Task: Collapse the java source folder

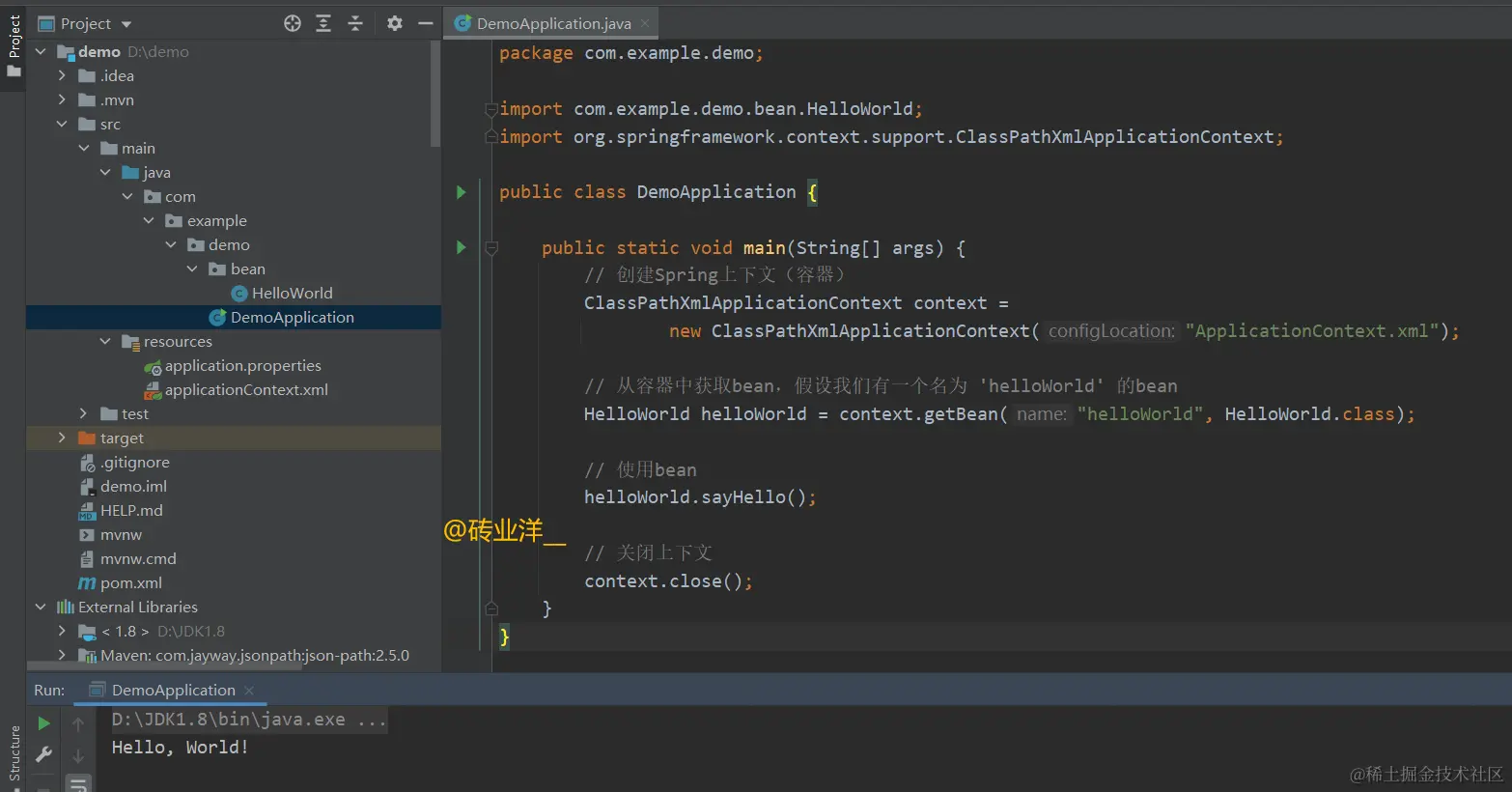Action: [x=105, y=172]
